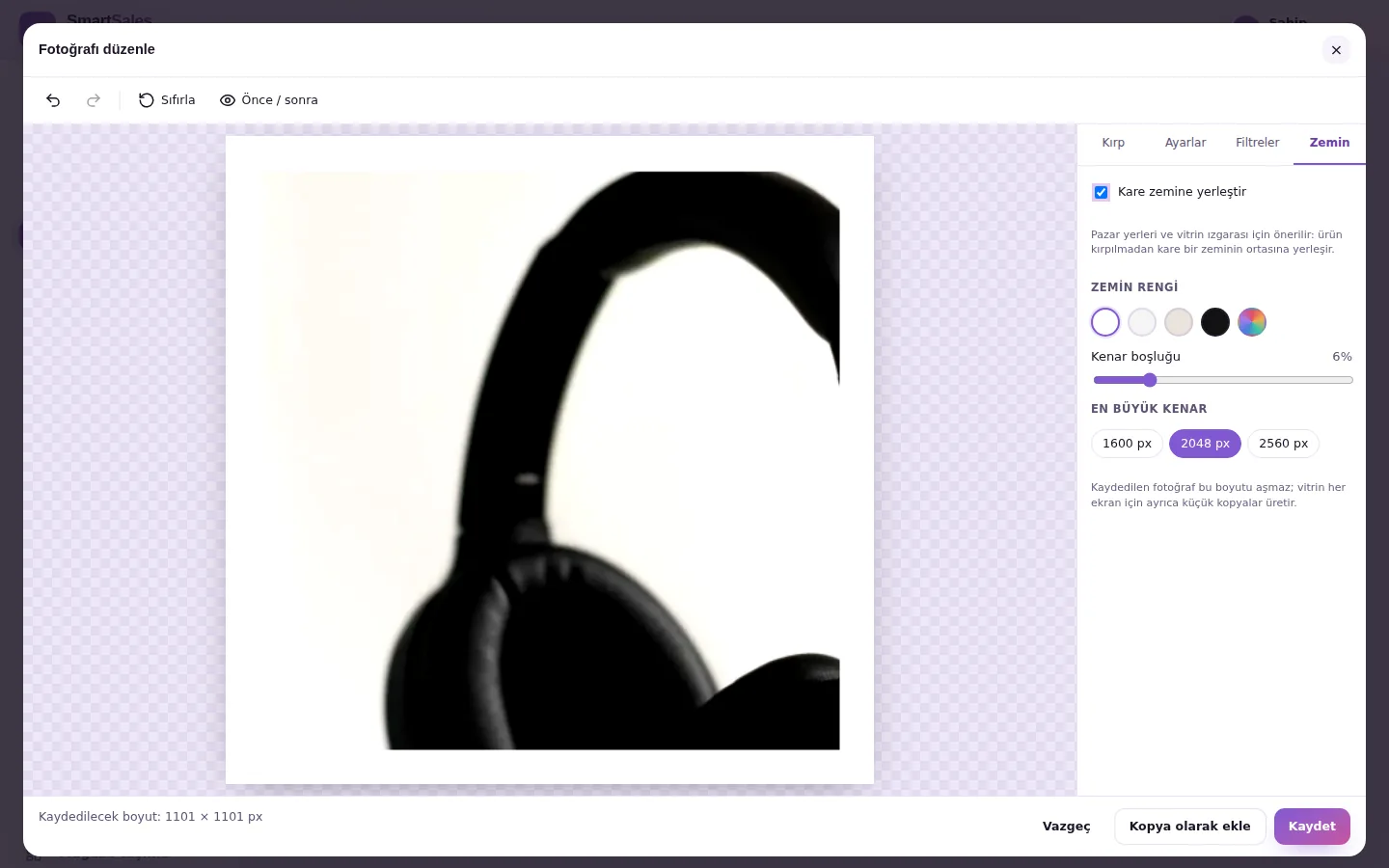This screenshot has width=1389, height=868.
Task: Close the Fotoğrafı düzenle dialog
Action: [1336, 50]
